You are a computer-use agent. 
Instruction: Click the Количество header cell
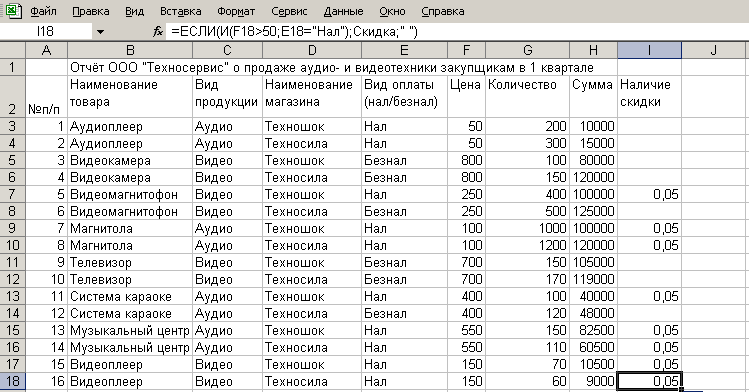[527, 96]
